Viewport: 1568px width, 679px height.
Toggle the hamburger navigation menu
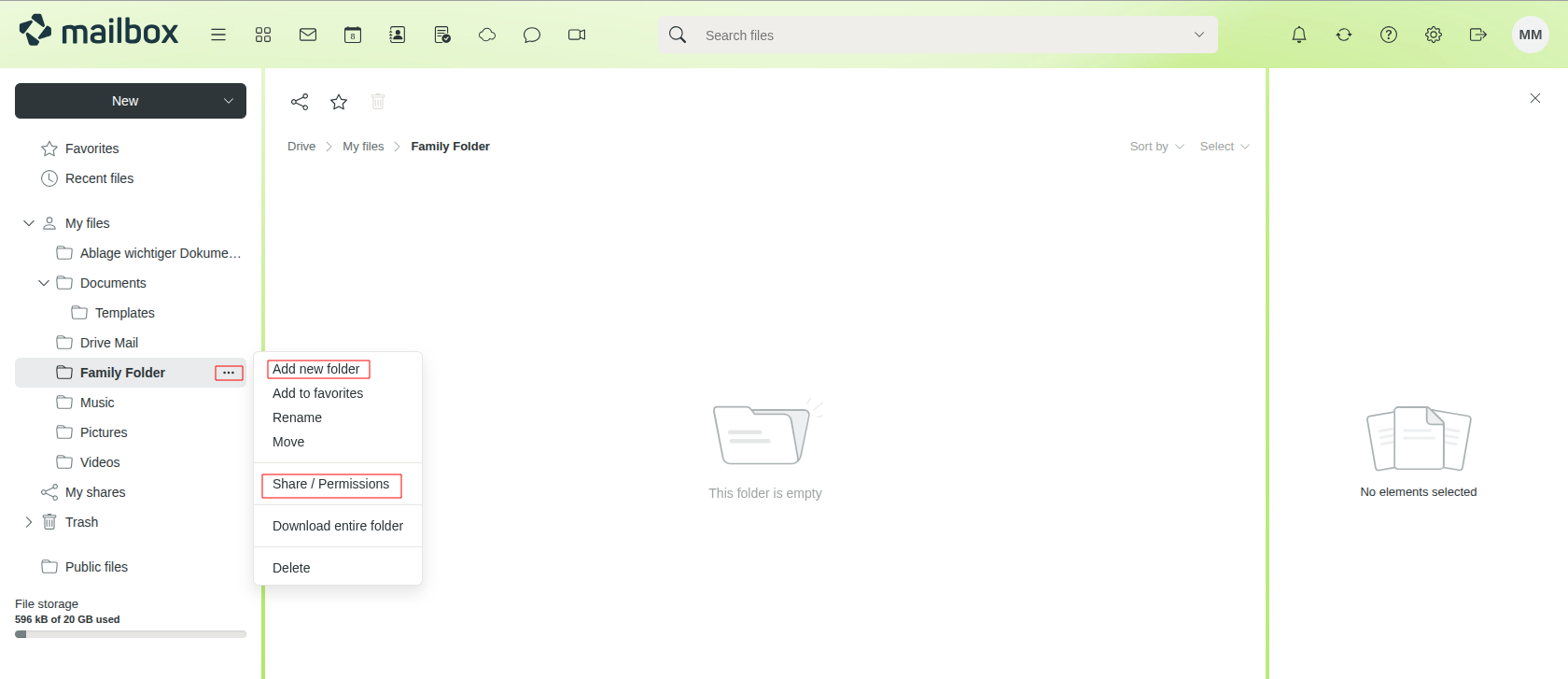[x=218, y=35]
